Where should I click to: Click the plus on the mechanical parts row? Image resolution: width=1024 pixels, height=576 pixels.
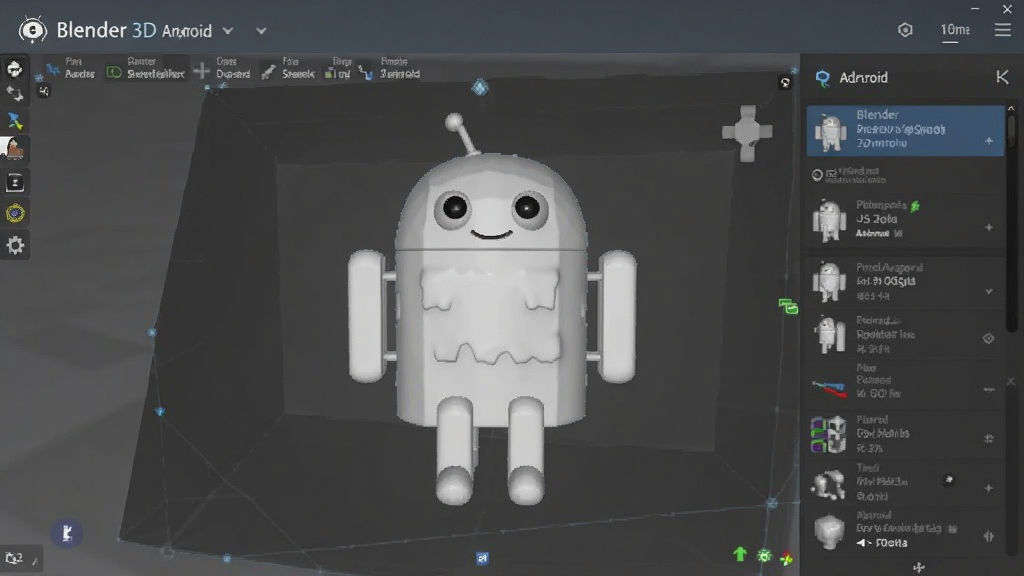[x=989, y=488]
